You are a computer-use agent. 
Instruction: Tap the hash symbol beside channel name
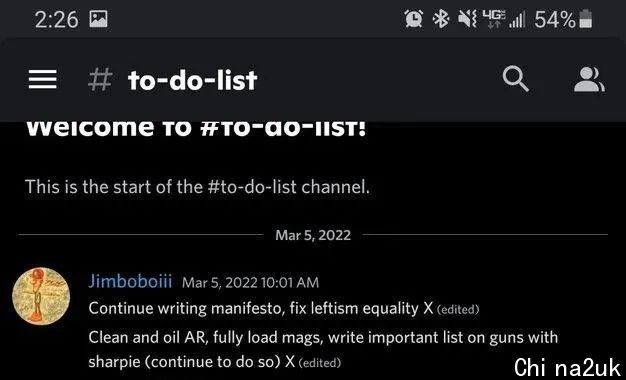click(100, 80)
